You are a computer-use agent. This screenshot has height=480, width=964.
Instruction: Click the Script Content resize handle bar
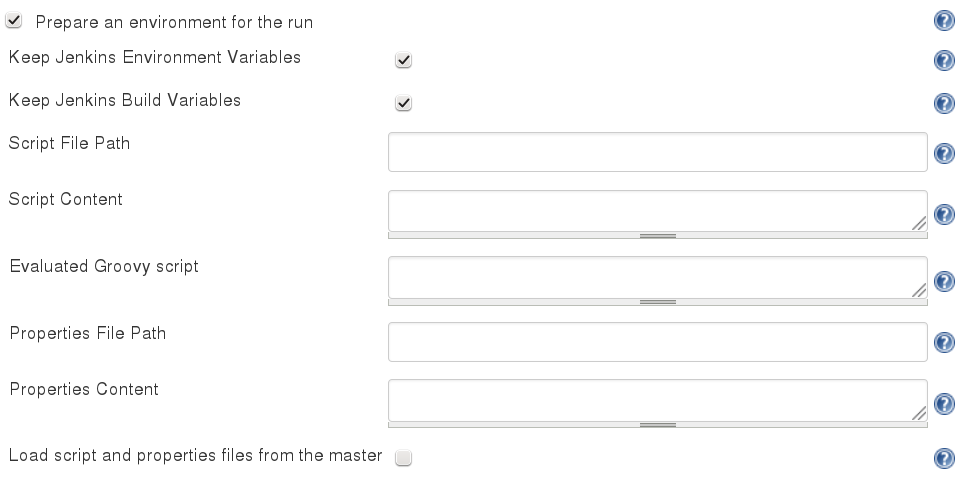coord(657,236)
